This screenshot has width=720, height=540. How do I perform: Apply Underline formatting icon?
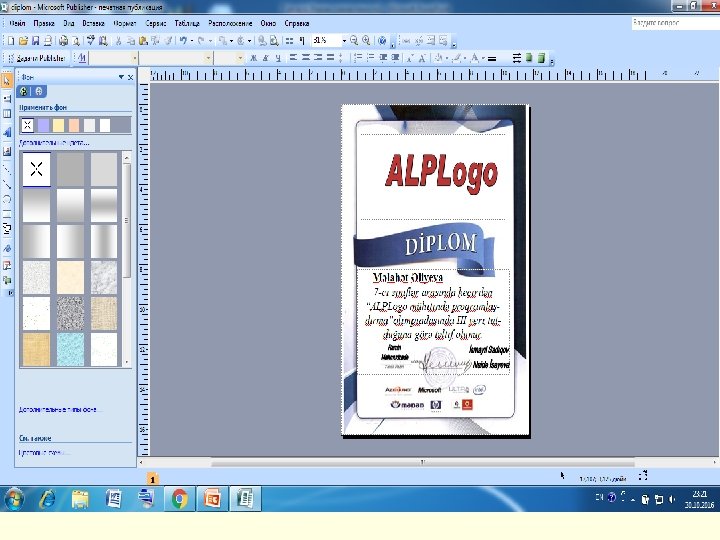tap(278, 58)
